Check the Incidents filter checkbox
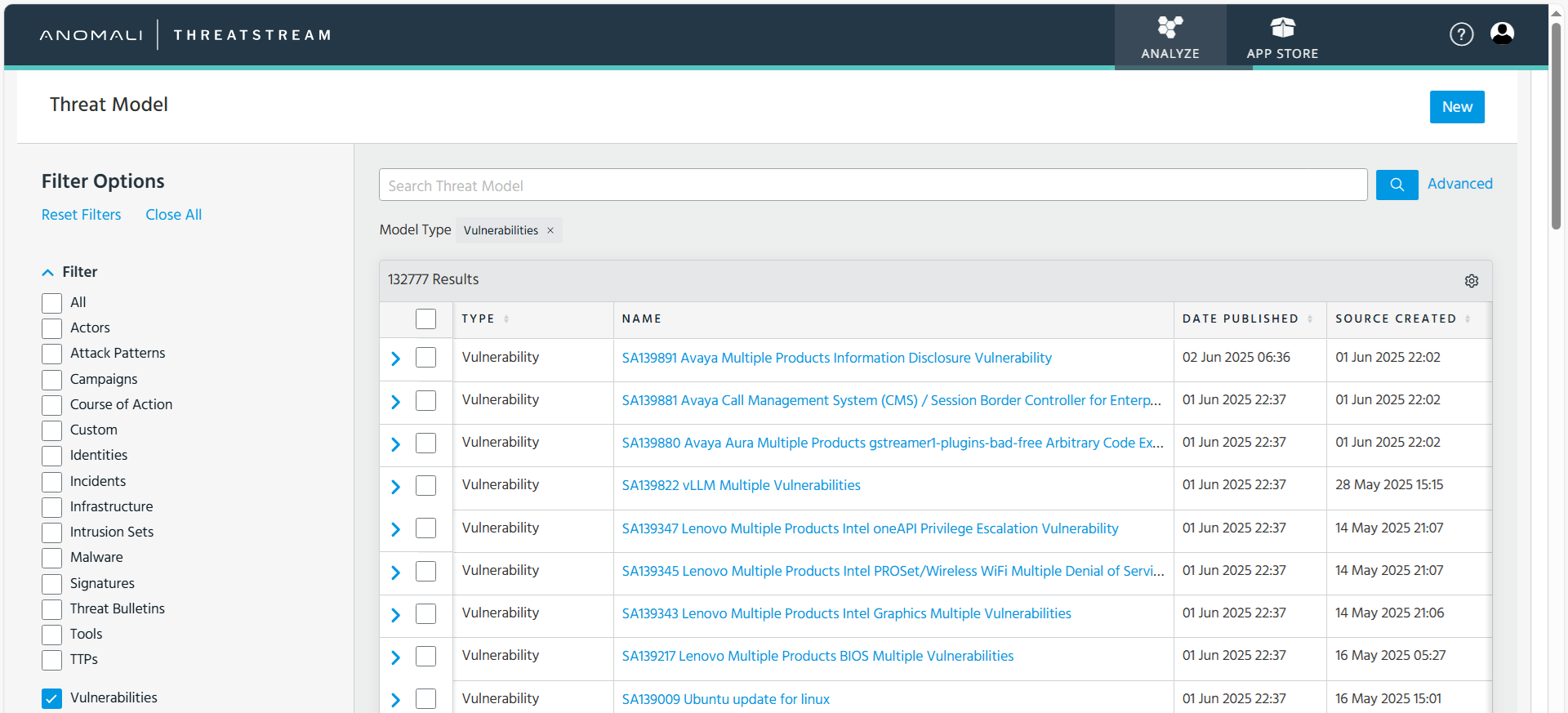The image size is (1568, 713). [x=51, y=482]
